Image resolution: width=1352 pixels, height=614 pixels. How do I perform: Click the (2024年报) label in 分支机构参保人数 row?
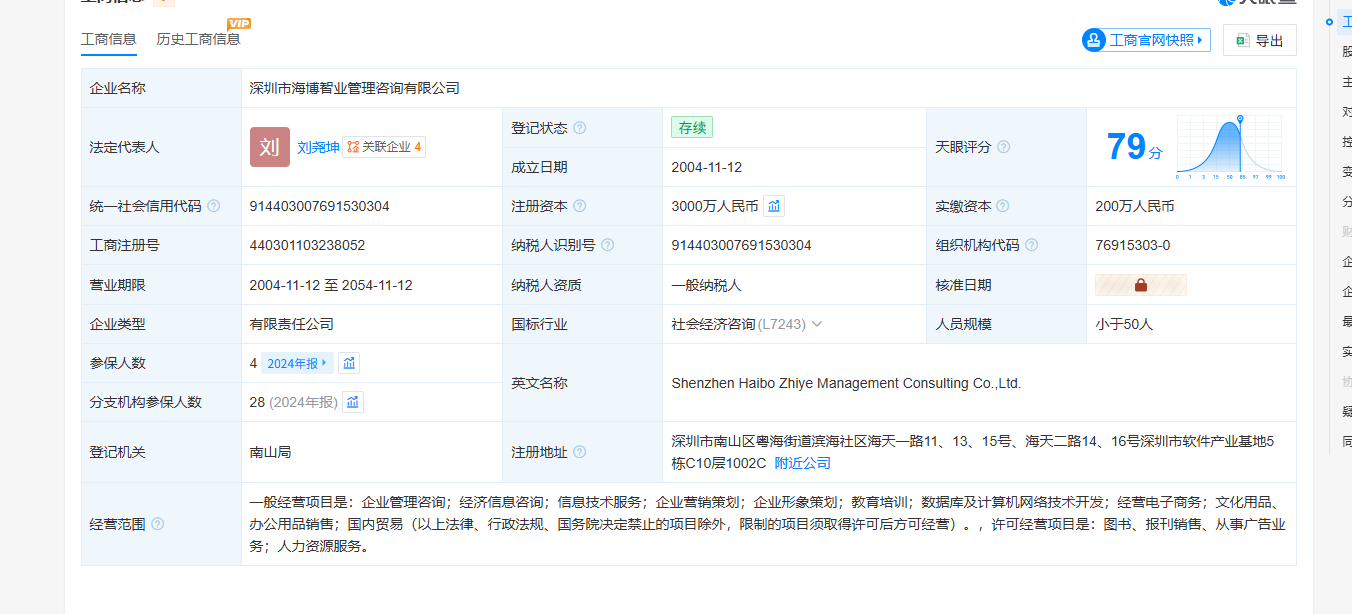[x=303, y=402]
